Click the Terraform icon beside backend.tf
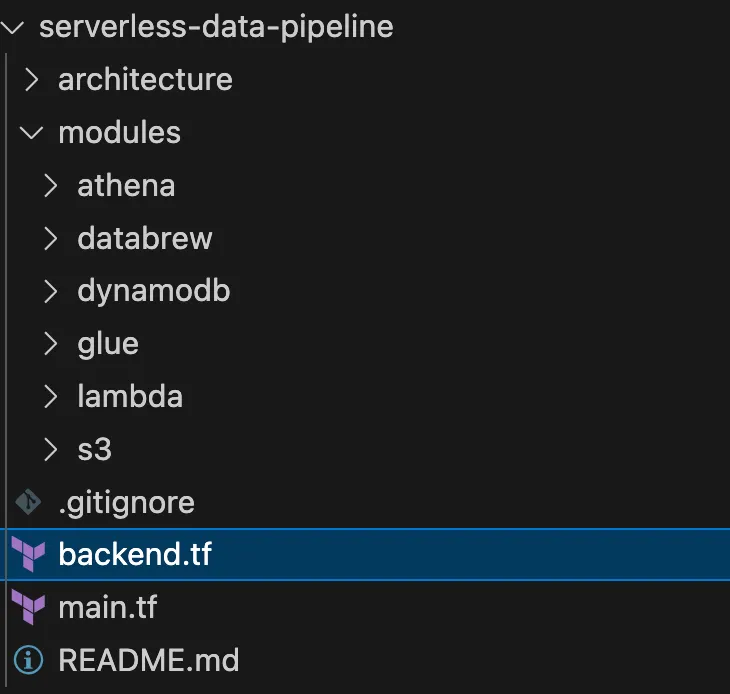 tap(29, 555)
